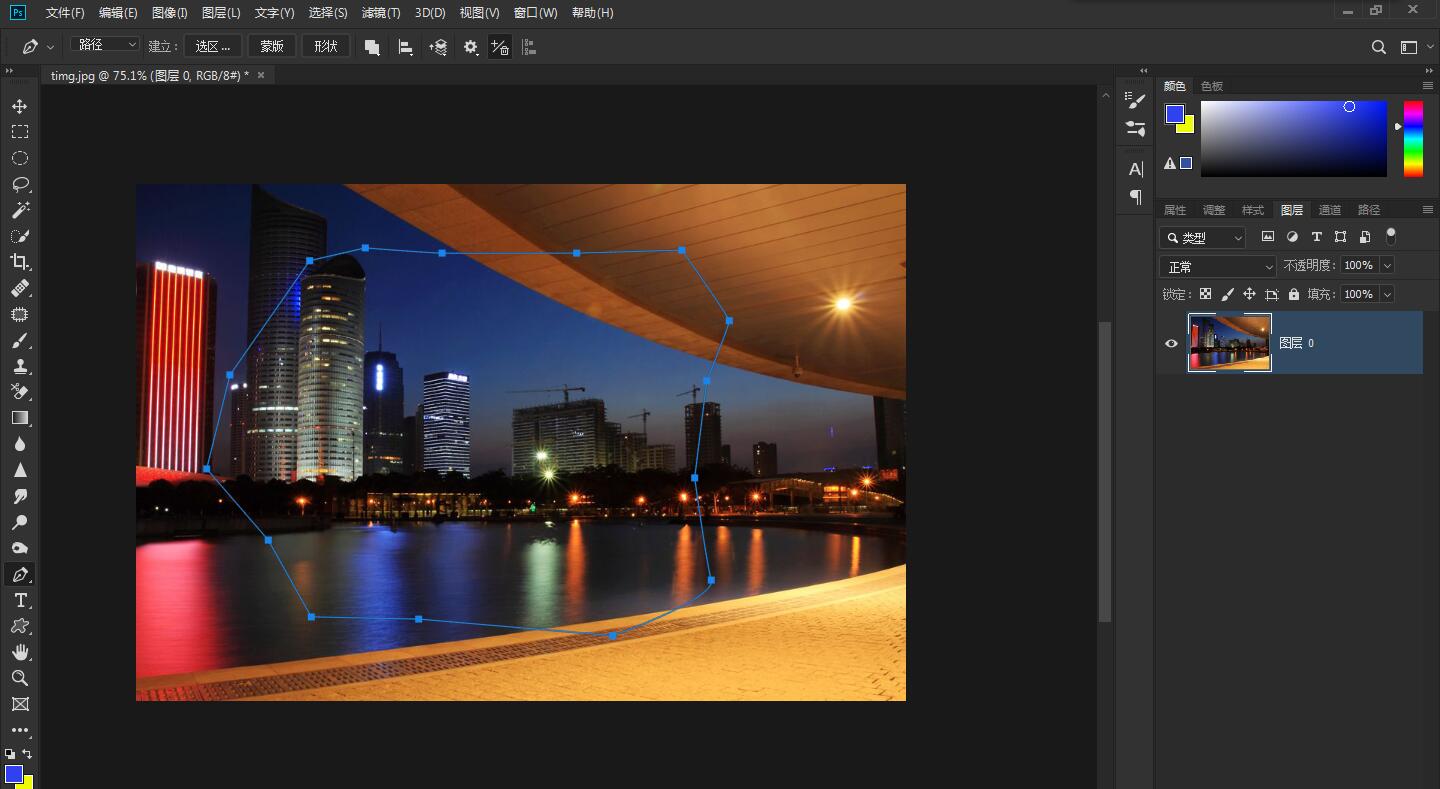Select the Lasso tool
The width and height of the screenshot is (1440, 789).
19,184
